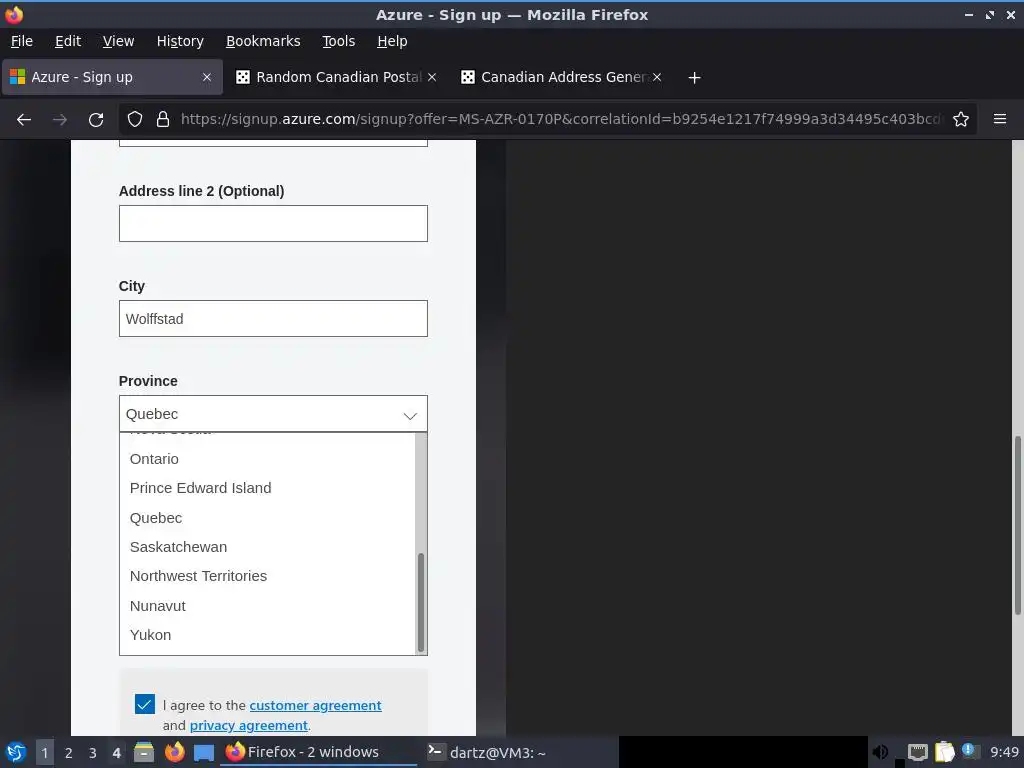This screenshot has width=1024, height=768.
Task: Open the View menu
Action: pos(118,41)
